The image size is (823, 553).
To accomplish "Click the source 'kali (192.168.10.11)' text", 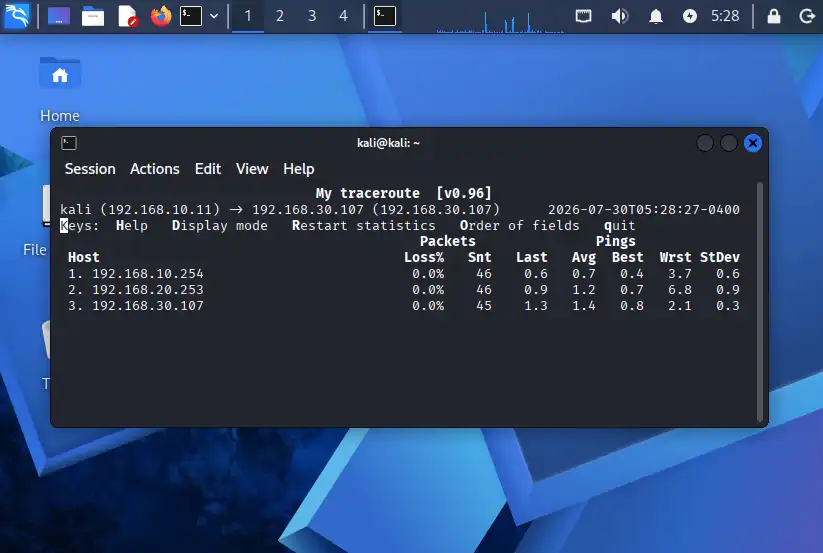I will (x=140, y=210).
